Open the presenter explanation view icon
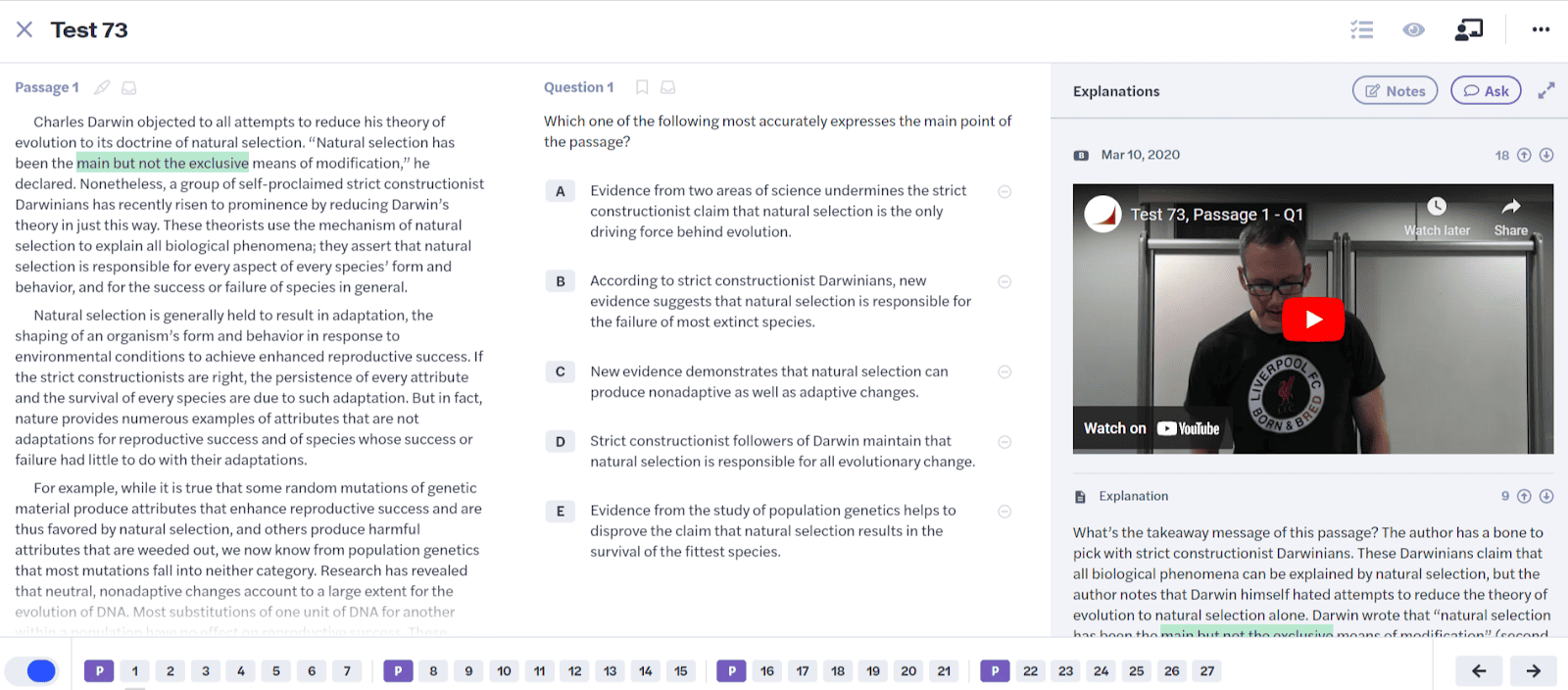Viewport: 1568px width, 690px height. pyautogui.click(x=1468, y=29)
